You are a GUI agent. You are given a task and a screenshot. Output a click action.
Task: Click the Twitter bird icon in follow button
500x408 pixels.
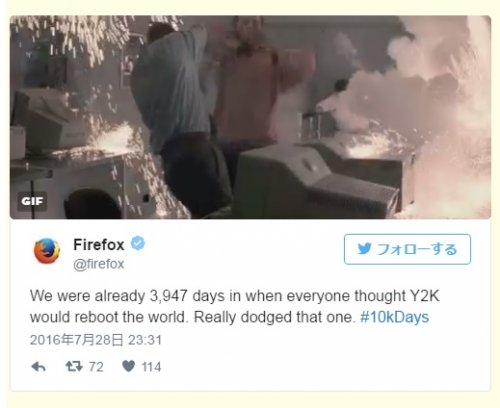tap(364, 249)
